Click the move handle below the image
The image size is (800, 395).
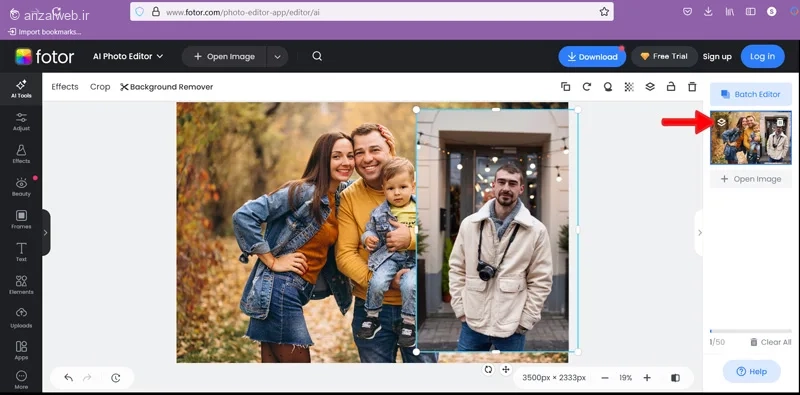506,369
